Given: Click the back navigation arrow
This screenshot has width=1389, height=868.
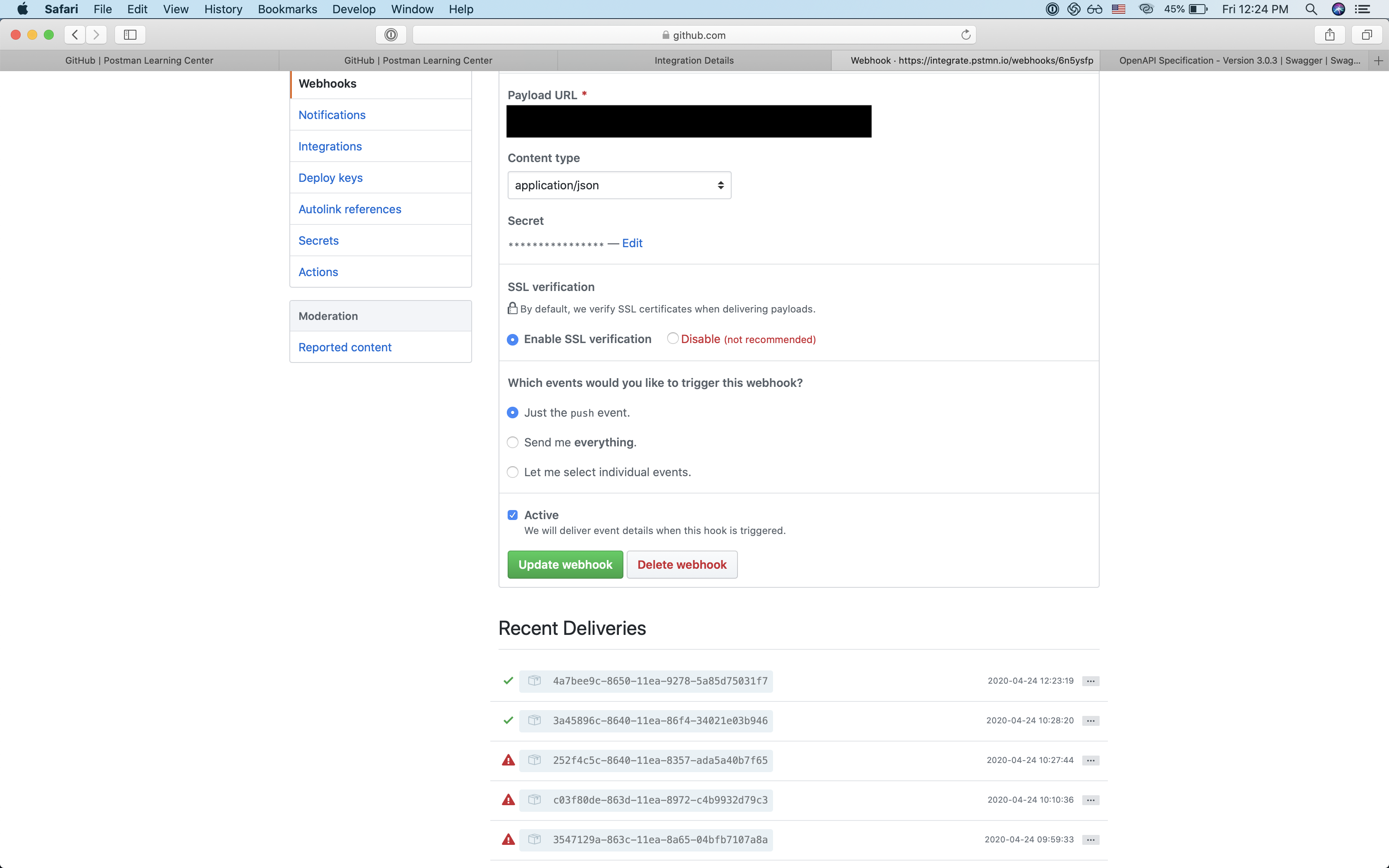Looking at the screenshot, I should click(74, 34).
